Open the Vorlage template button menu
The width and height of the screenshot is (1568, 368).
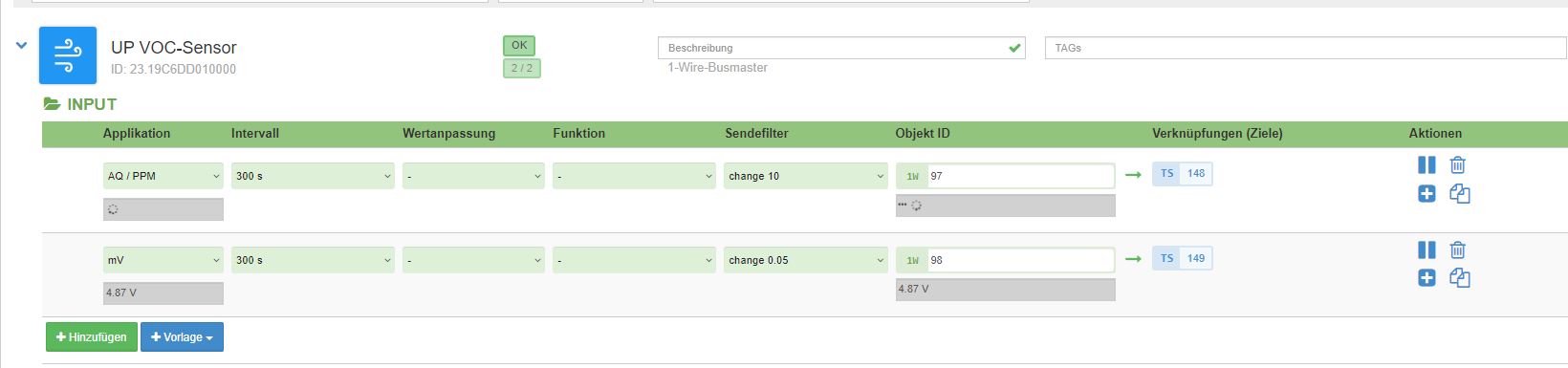tap(182, 336)
